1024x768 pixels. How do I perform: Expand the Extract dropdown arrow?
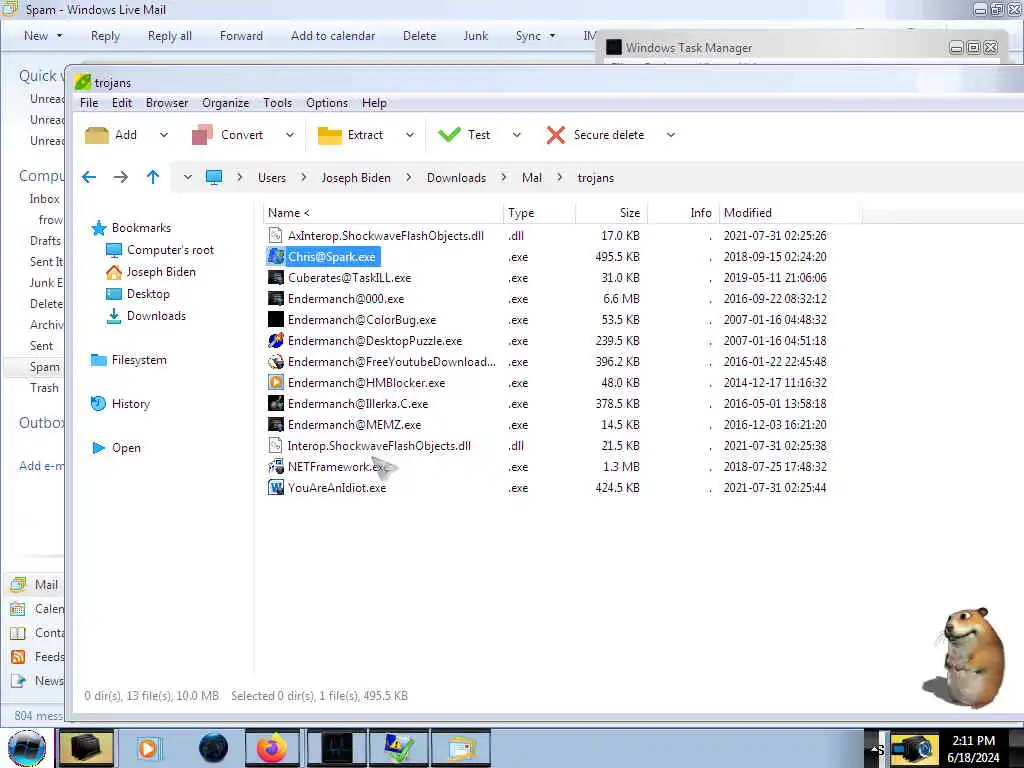[410, 135]
